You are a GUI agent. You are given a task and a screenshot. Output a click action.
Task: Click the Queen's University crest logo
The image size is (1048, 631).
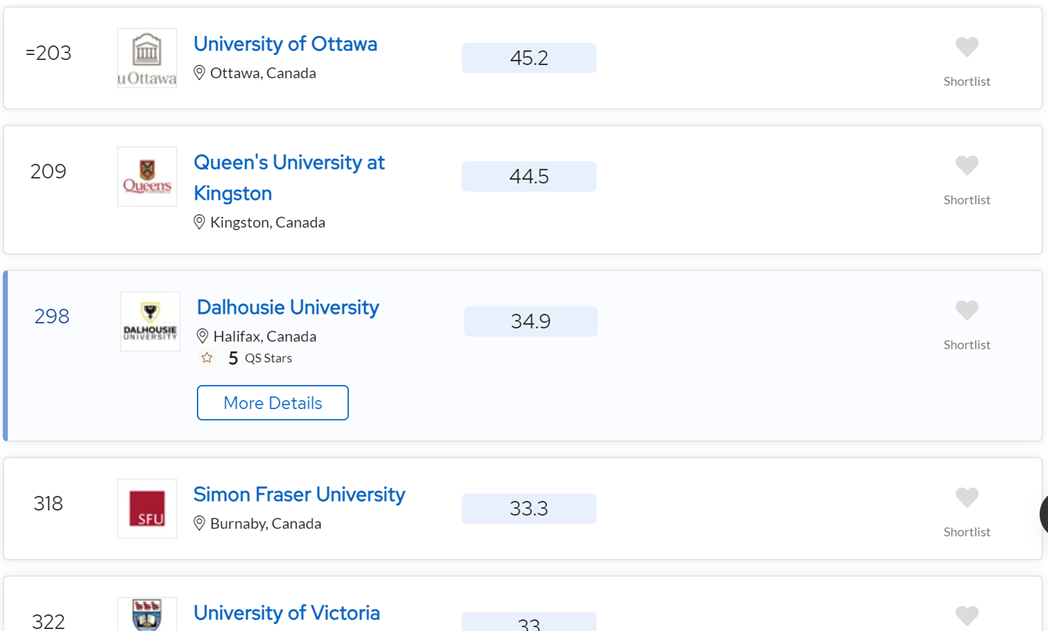pyautogui.click(x=147, y=176)
